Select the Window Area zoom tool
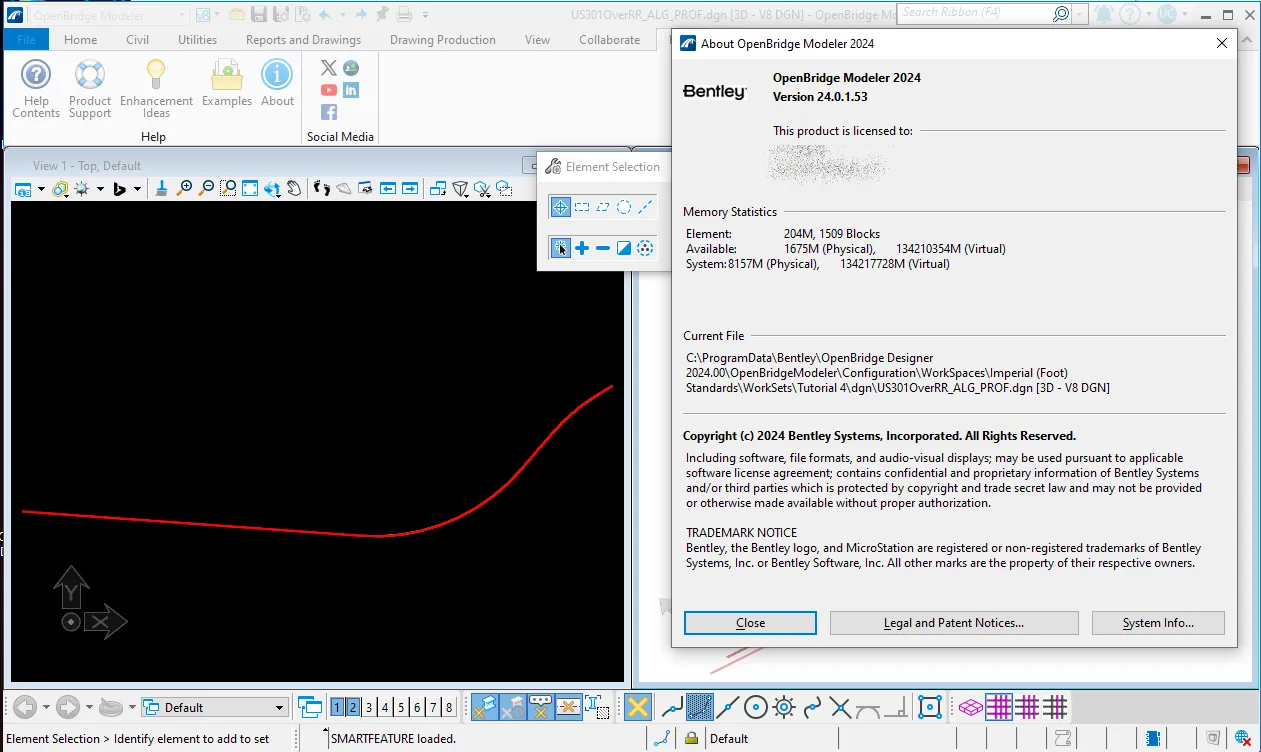 [229, 188]
